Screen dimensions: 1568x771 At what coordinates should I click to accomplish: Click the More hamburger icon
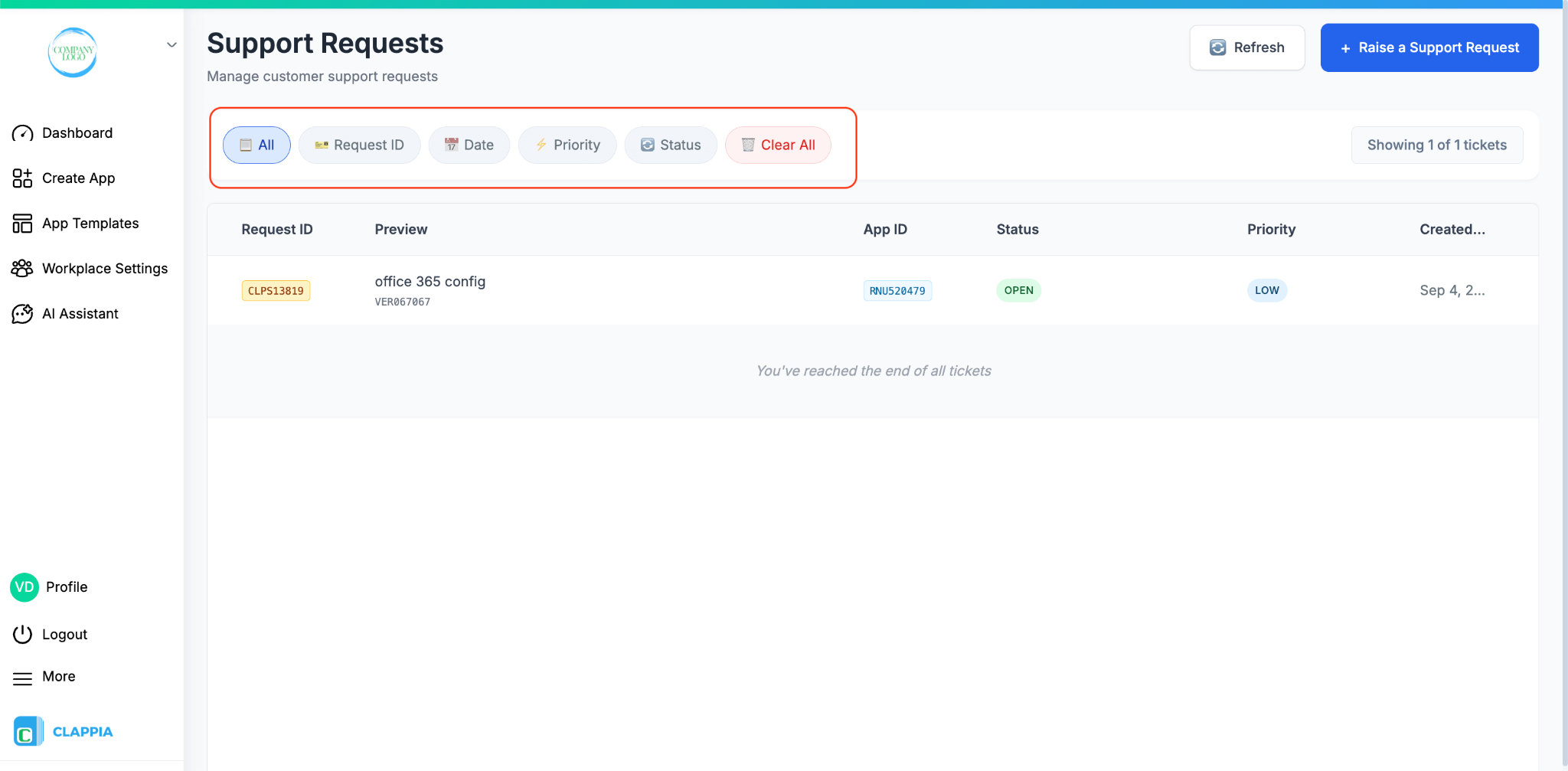click(22, 678)
